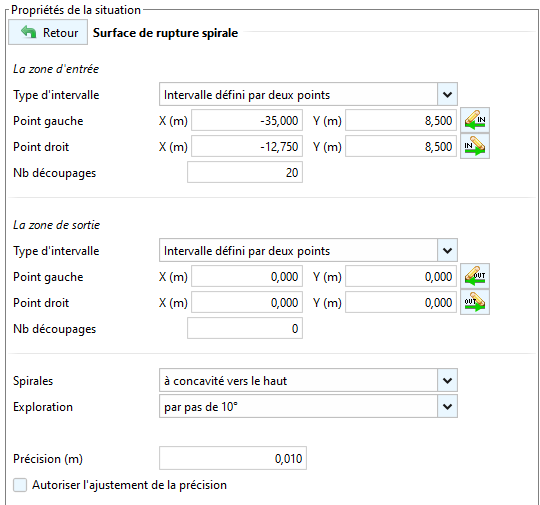Edit entry zone Point gauche X field

click(x=247, y=120)
